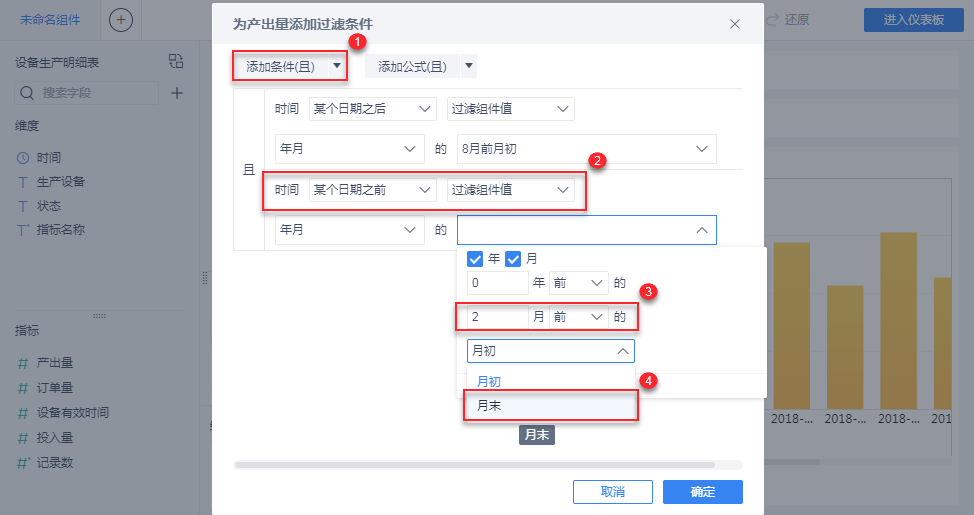Uncheck the 年 checkbox

point(476,259)
